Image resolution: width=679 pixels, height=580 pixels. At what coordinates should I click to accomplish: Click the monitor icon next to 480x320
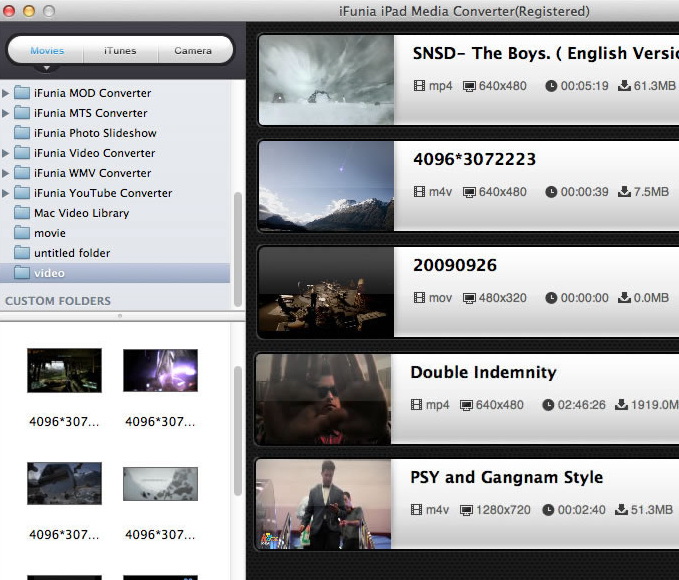pyautogui.click(x=469, y=298)
